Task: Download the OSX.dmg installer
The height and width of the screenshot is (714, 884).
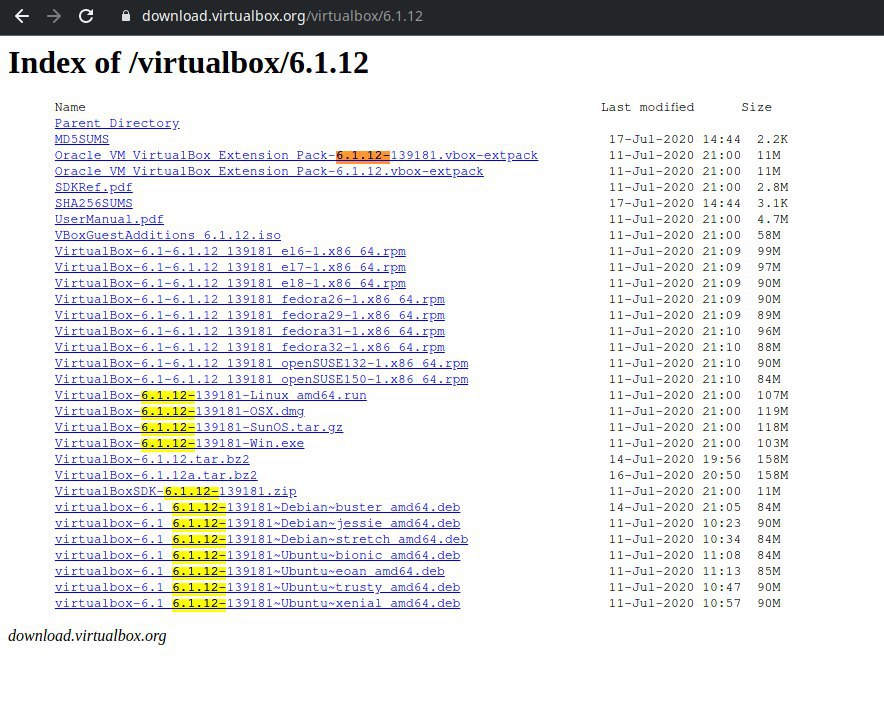Action: click(x=179, y=411)
